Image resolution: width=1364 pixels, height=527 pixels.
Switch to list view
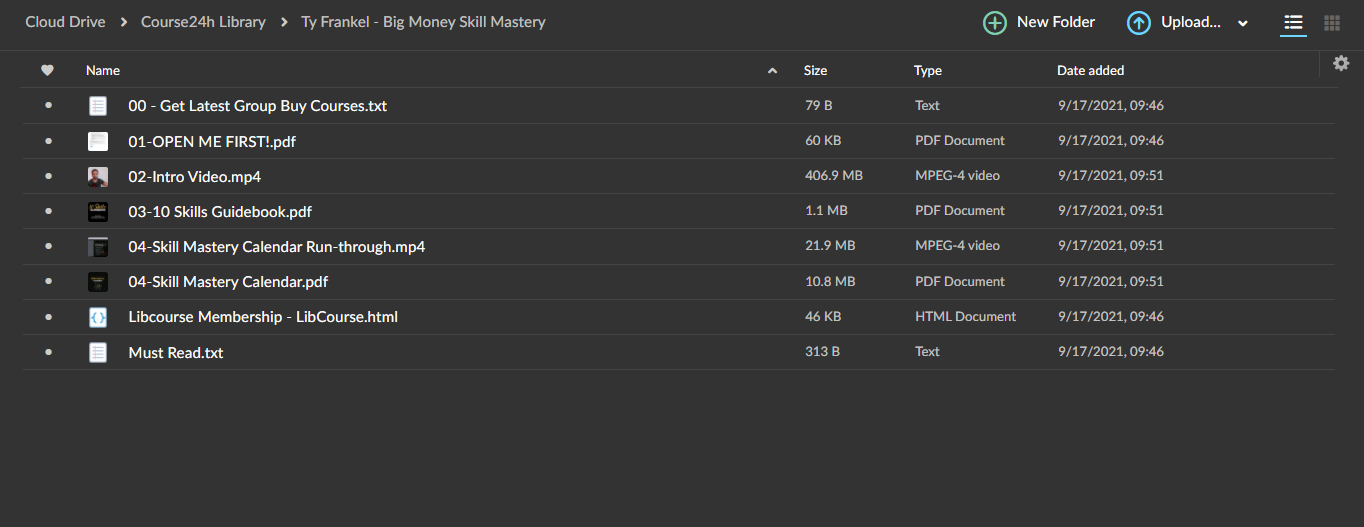coord(1294,22)
